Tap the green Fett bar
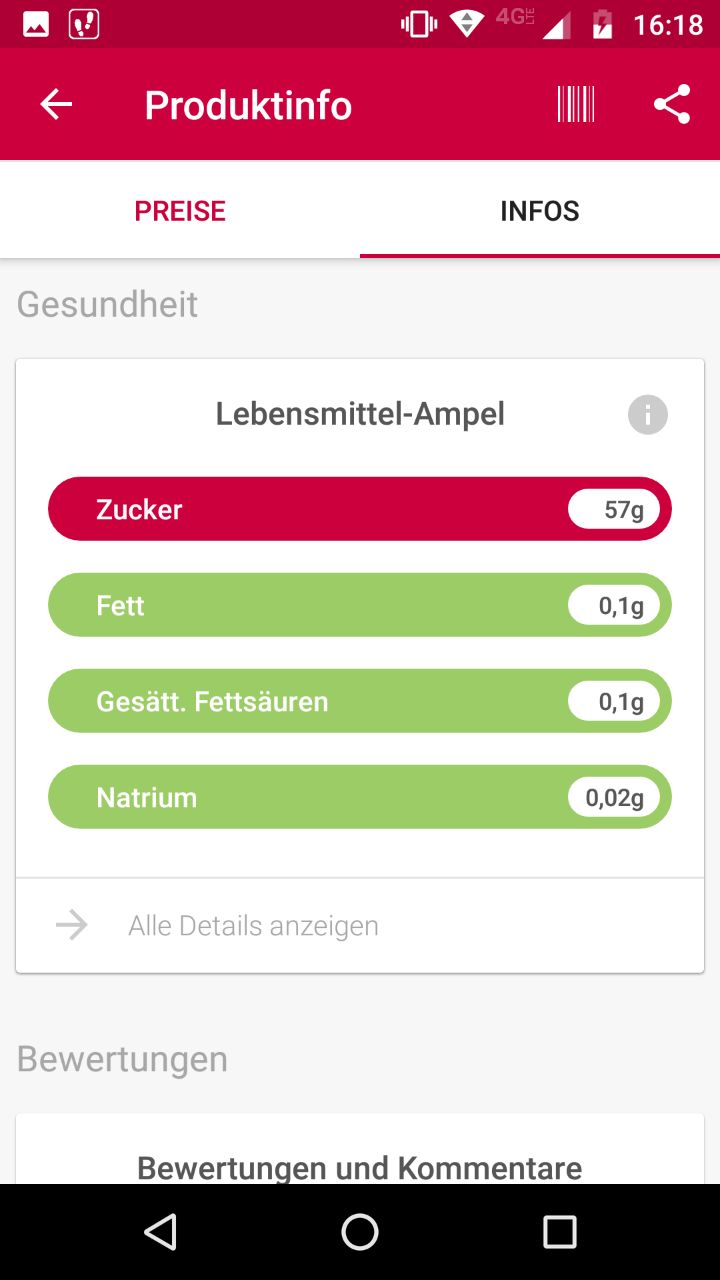Screen dimensions: 720x1280 [360, 605]
